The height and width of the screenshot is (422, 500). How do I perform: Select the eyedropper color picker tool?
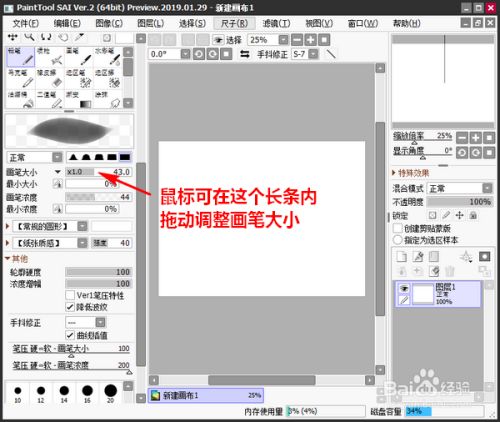click(79, 37)
